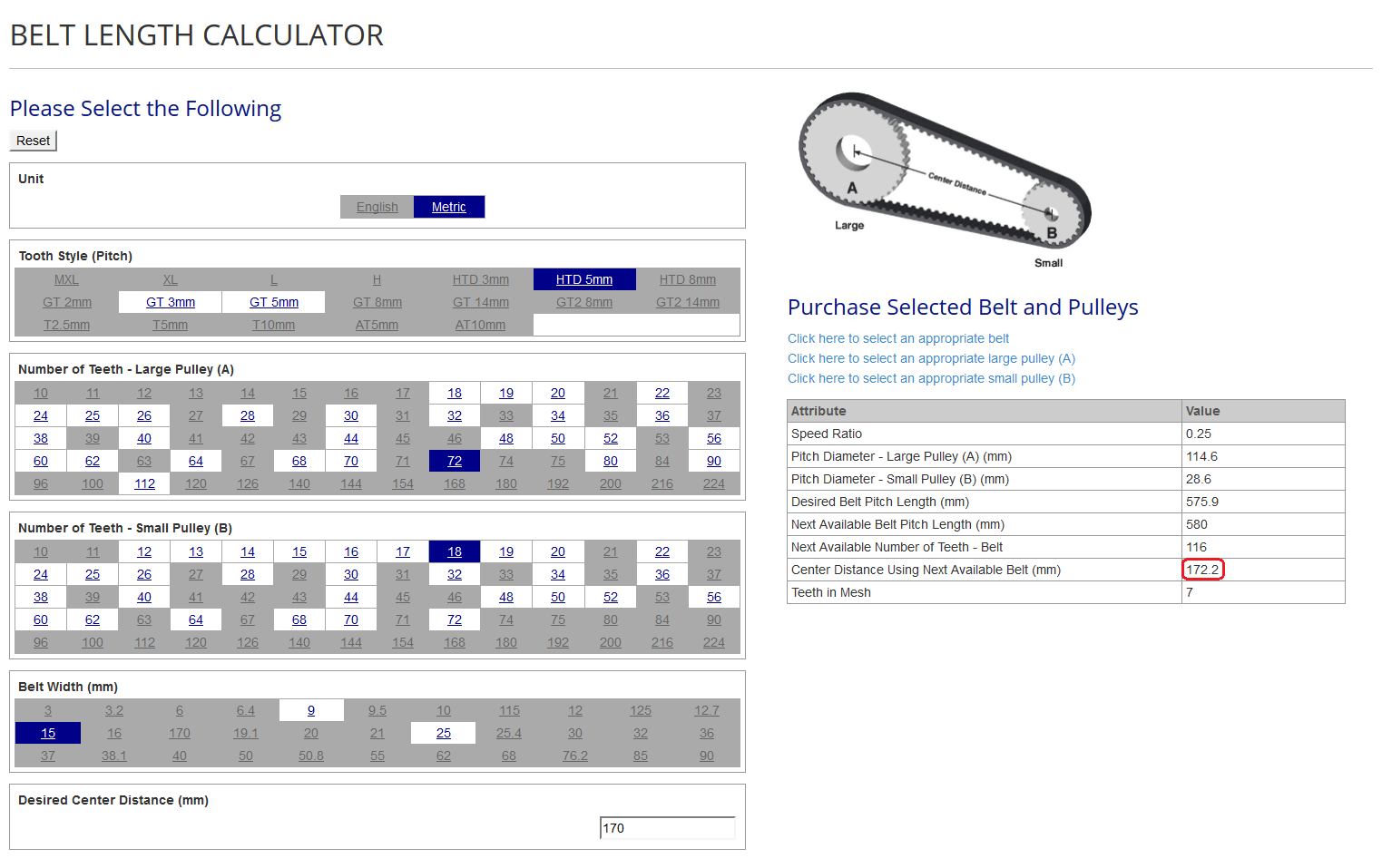Set large pulley to 36 teeth
This screenshot has width=1382, height=868.
pos(662,415)
